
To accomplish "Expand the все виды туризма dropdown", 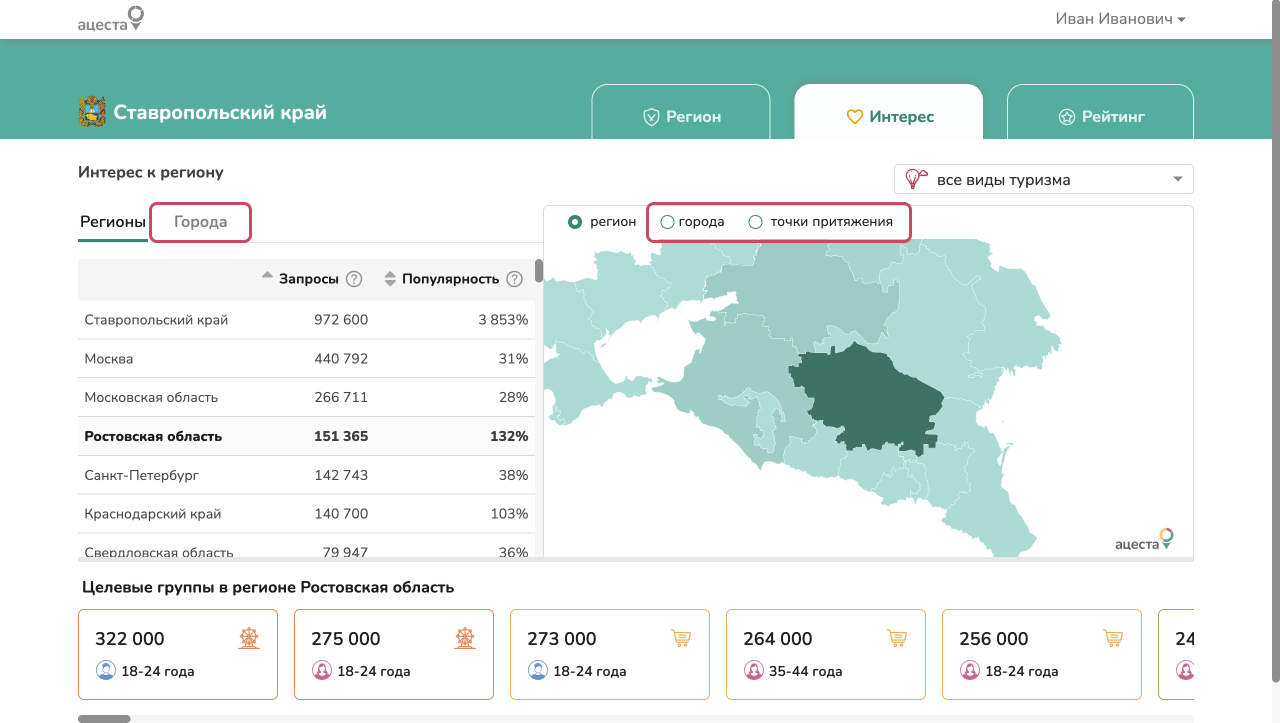I will pyautogui.click(x=1044, y=179).
